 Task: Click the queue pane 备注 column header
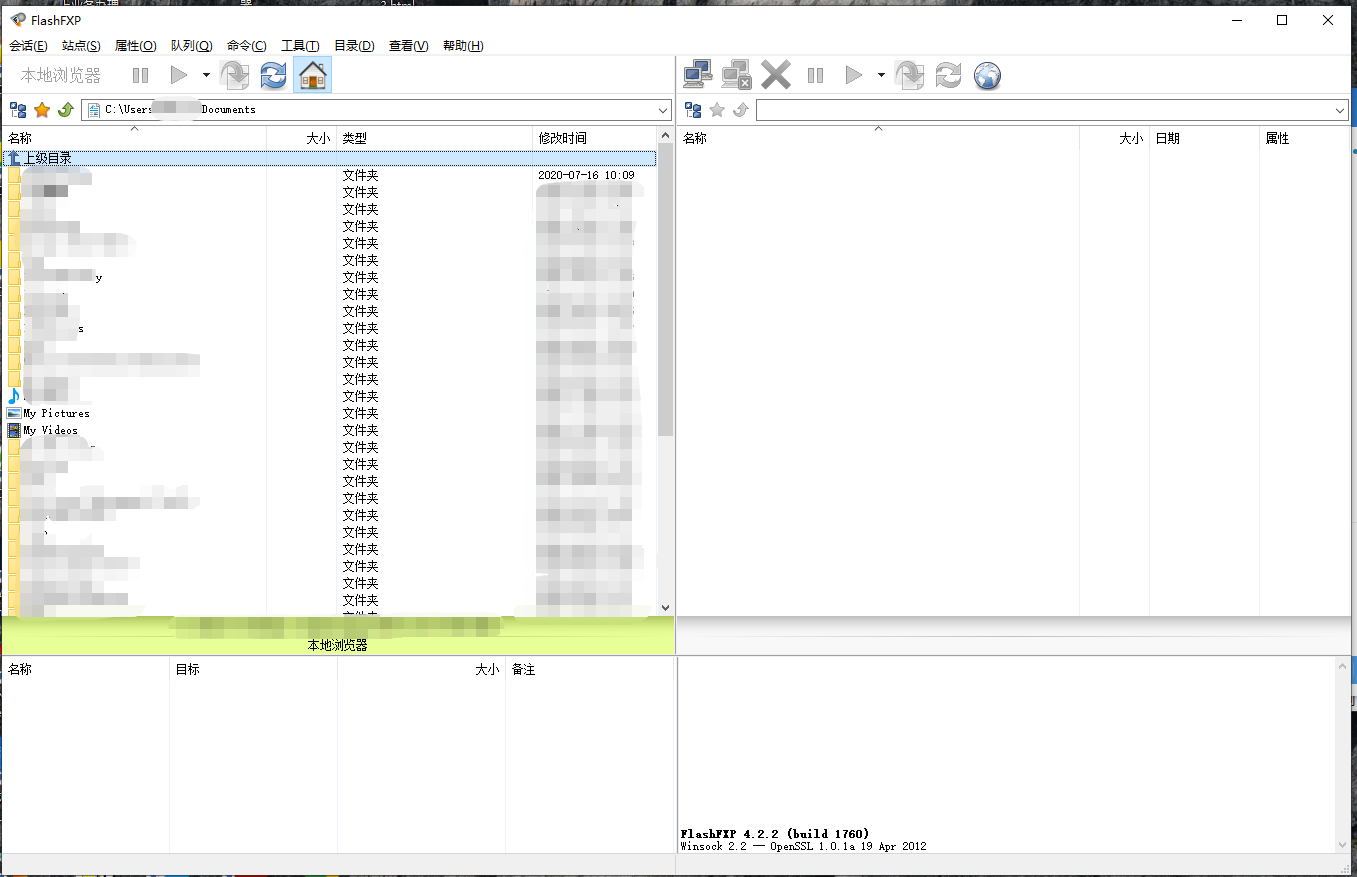point(590,669)
